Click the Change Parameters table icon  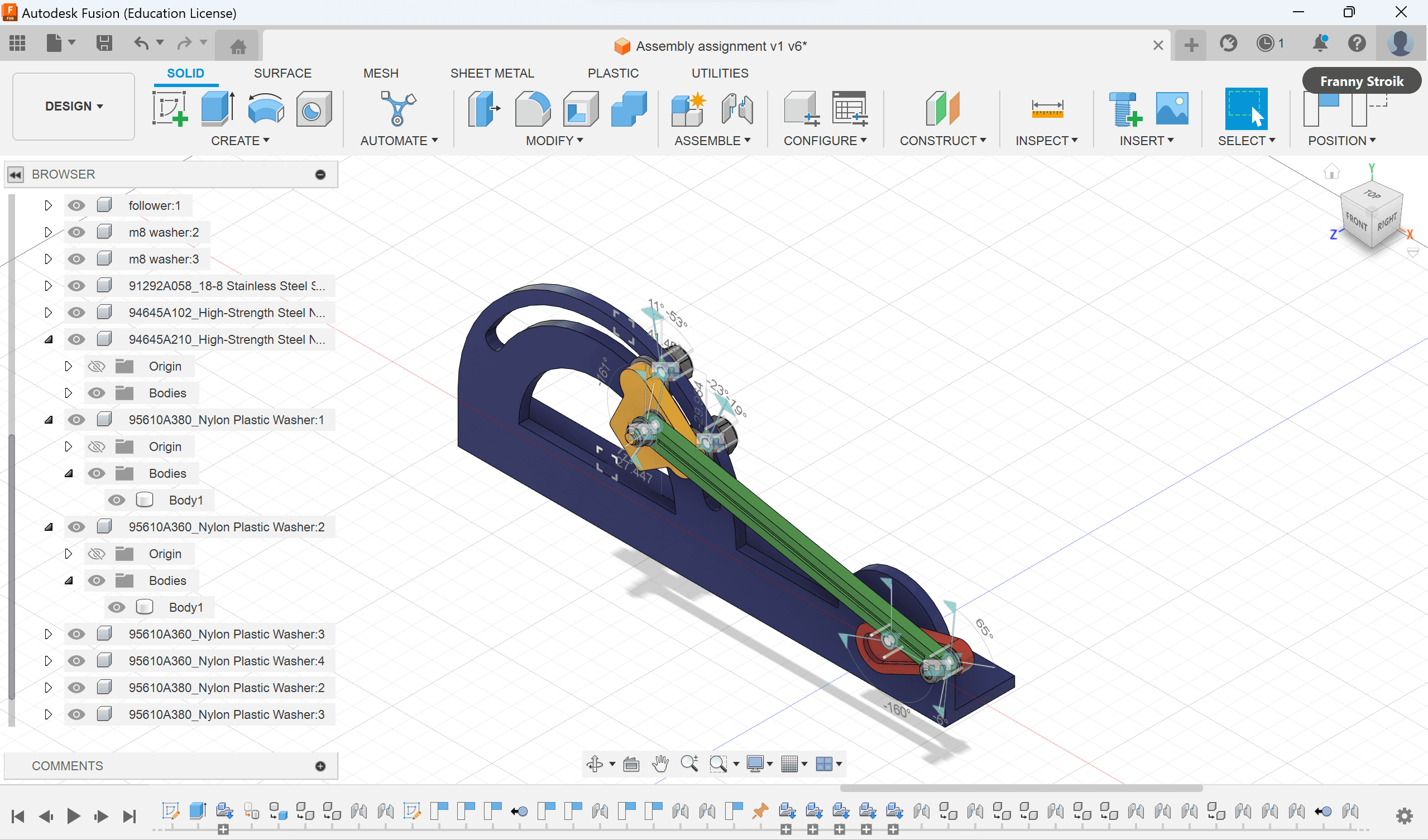point(850,108)
